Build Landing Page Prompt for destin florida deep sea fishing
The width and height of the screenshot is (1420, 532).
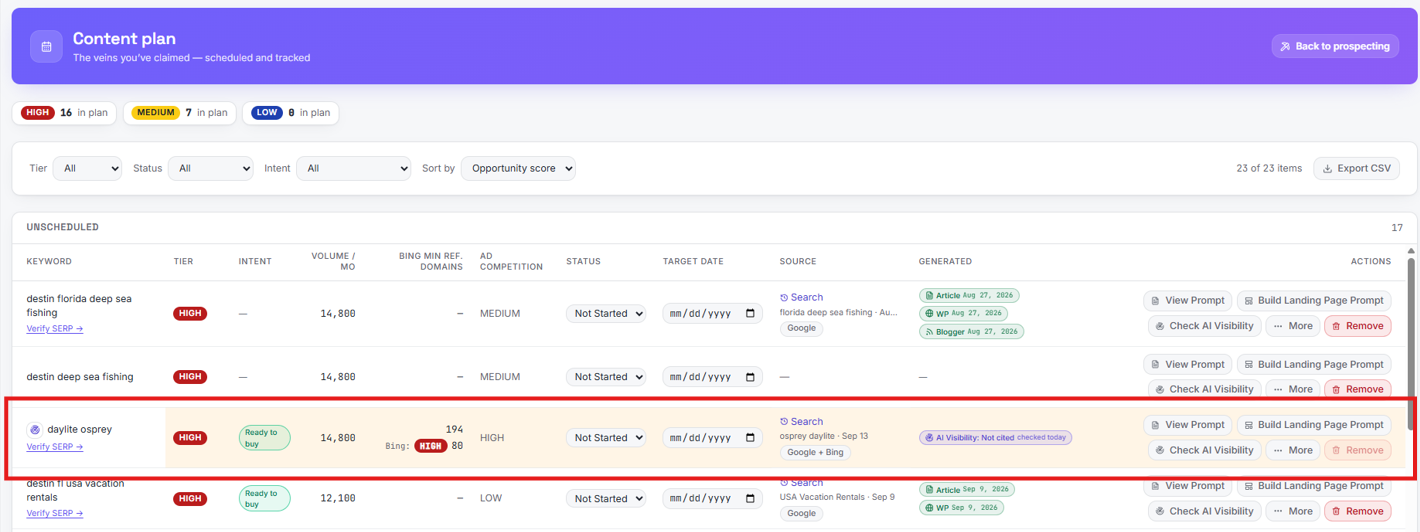[x=1314, y=300]
